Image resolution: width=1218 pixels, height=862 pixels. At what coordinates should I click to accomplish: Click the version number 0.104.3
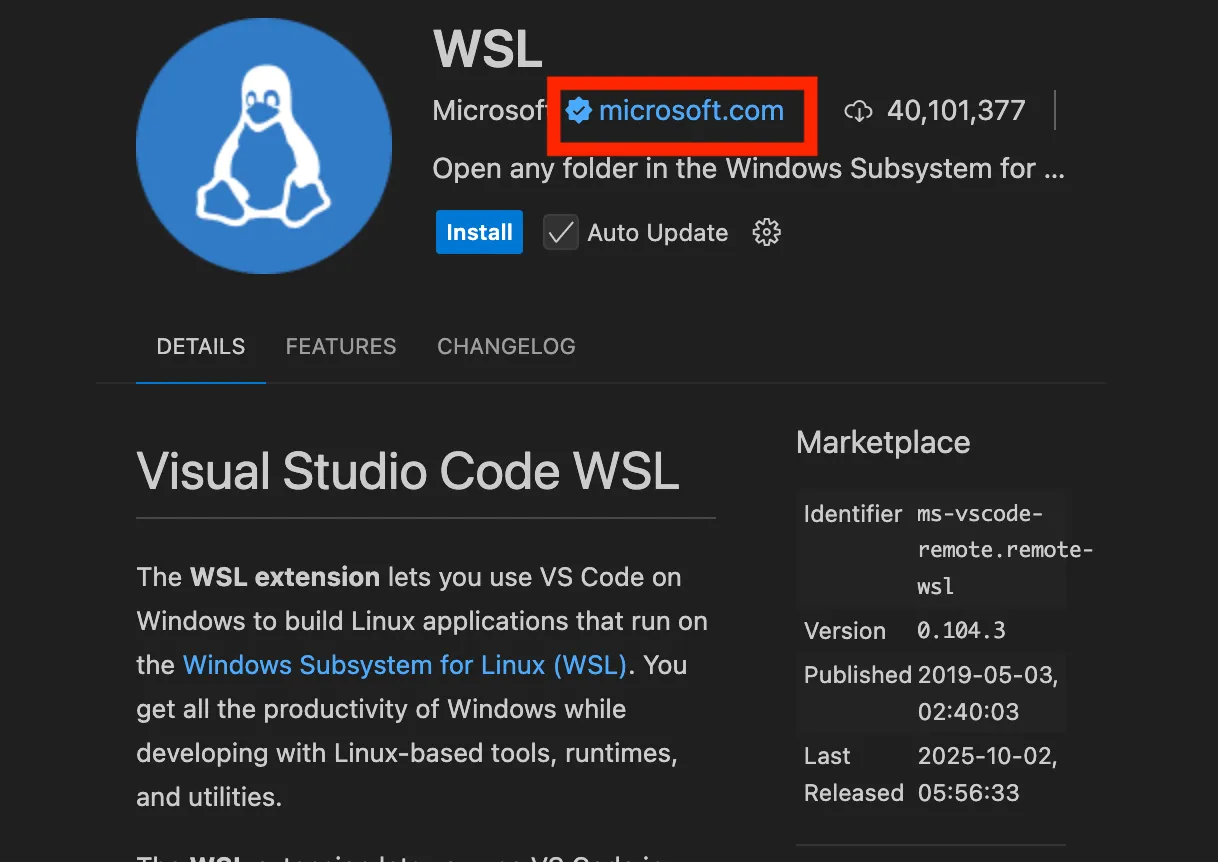[x=961, y=631]
